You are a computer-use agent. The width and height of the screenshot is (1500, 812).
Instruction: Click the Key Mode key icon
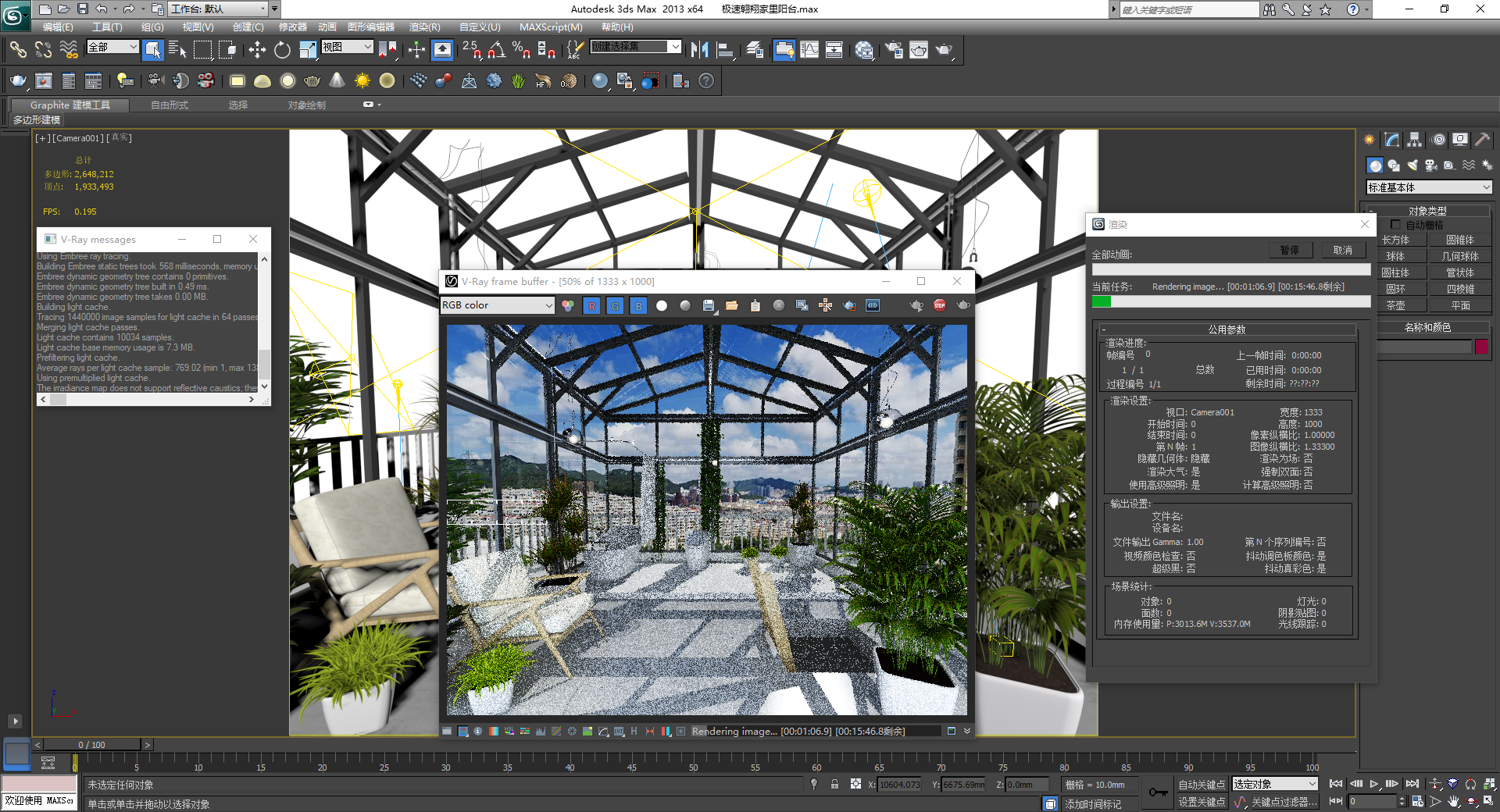(x=1158, y=792)
